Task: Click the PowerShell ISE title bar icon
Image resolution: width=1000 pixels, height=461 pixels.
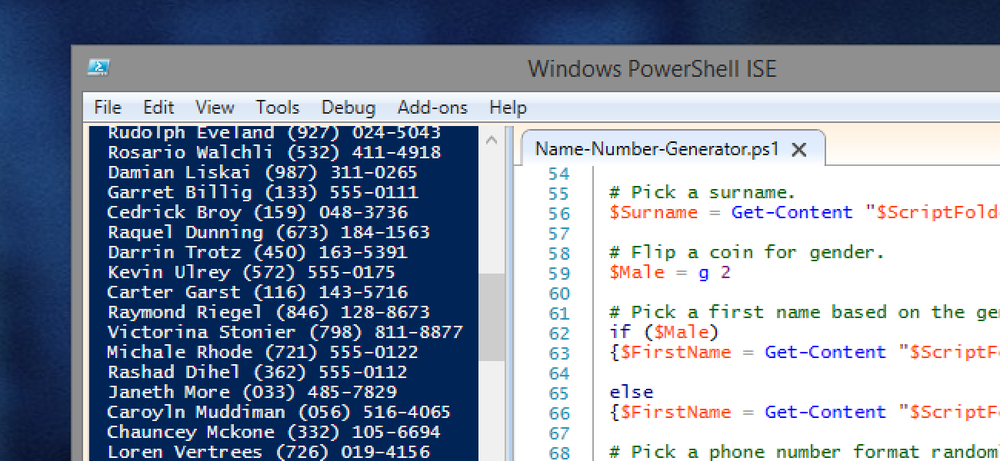Action: point(98,68)
